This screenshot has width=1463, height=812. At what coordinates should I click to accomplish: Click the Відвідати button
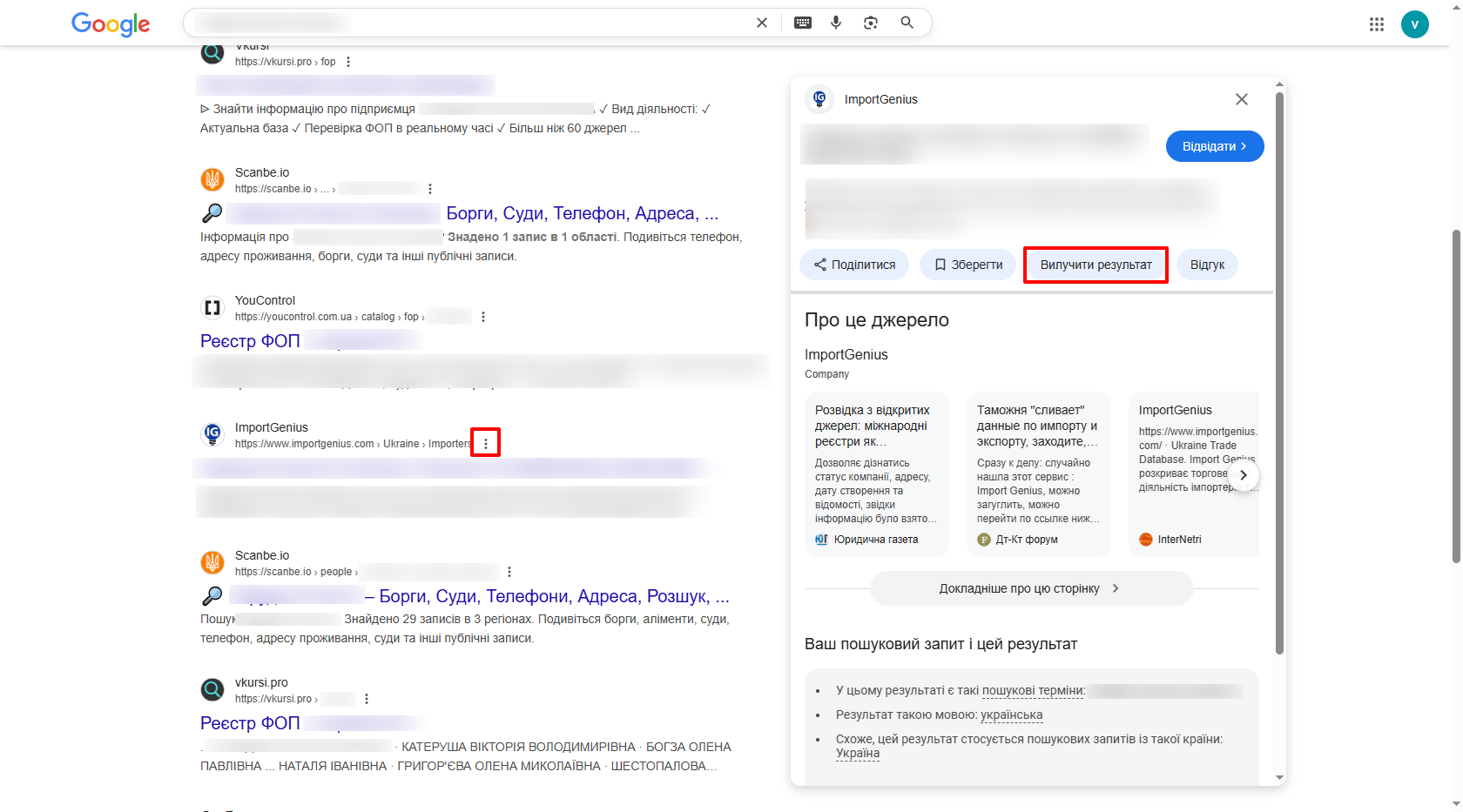pyautogui.click(x=1214, y=146)
